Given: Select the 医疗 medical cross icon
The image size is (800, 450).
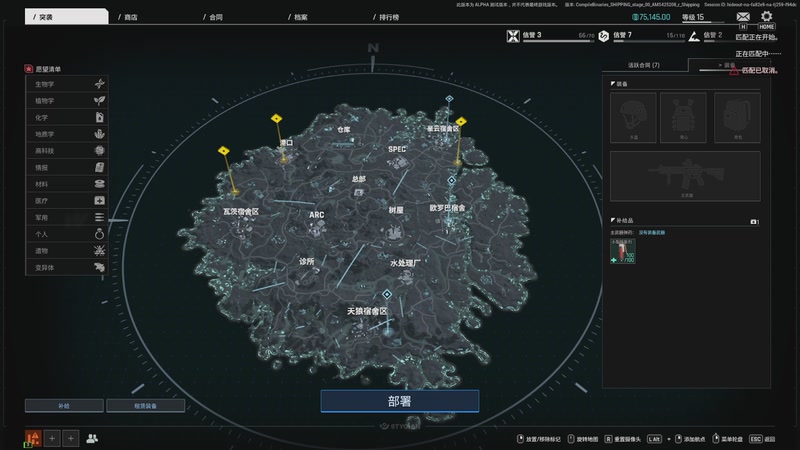Looking at the screenshot, I should pos(99,201).
